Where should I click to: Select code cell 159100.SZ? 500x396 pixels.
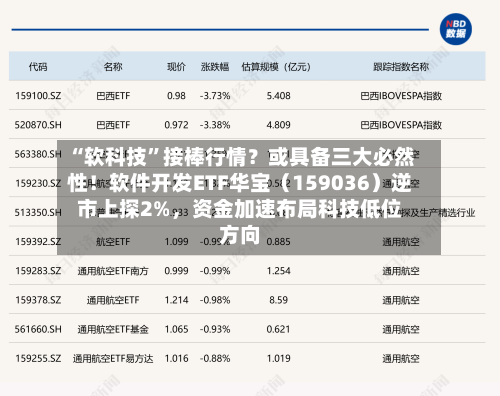[x=38, y=96]
